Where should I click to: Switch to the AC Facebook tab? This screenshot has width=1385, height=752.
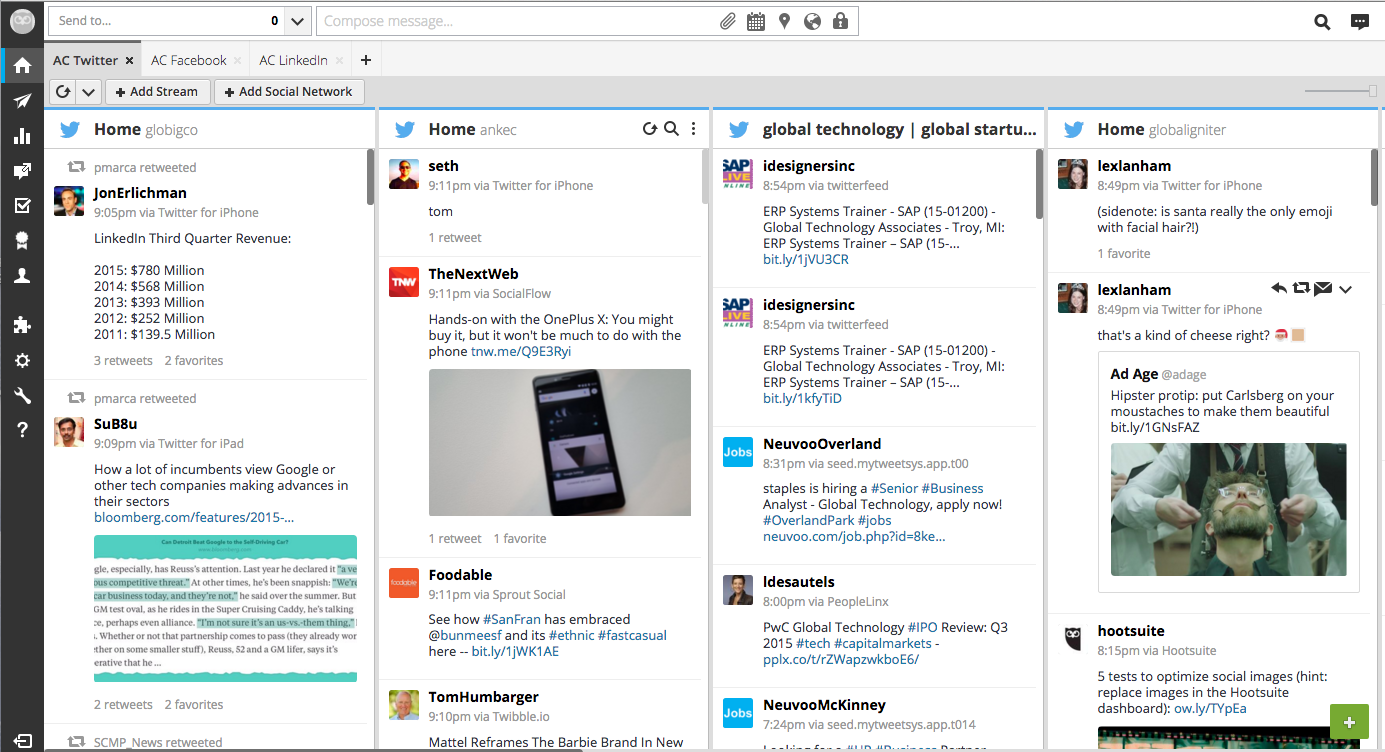(x=189, y=60)
